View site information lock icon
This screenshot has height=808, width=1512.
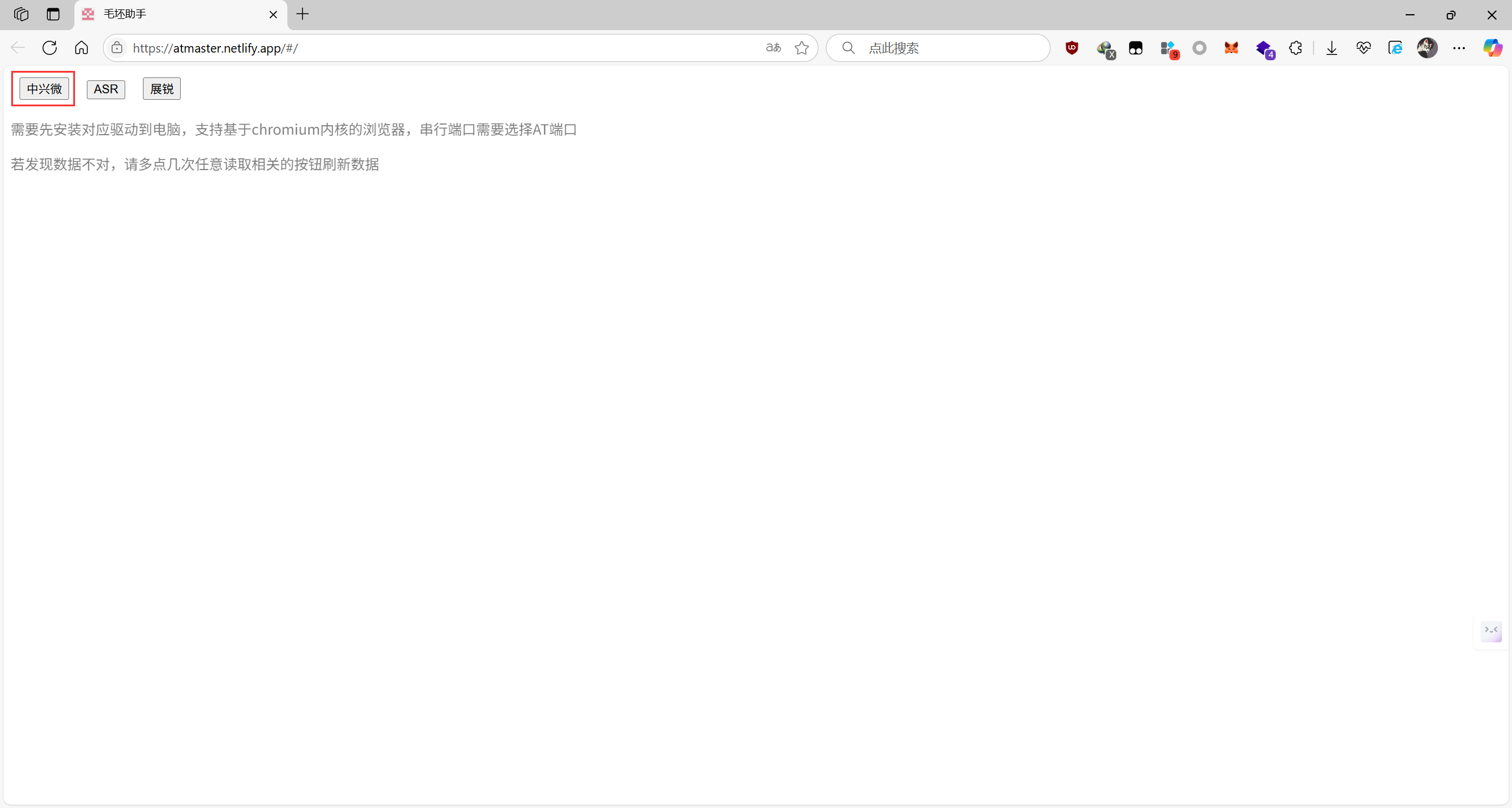click(118, 48)
